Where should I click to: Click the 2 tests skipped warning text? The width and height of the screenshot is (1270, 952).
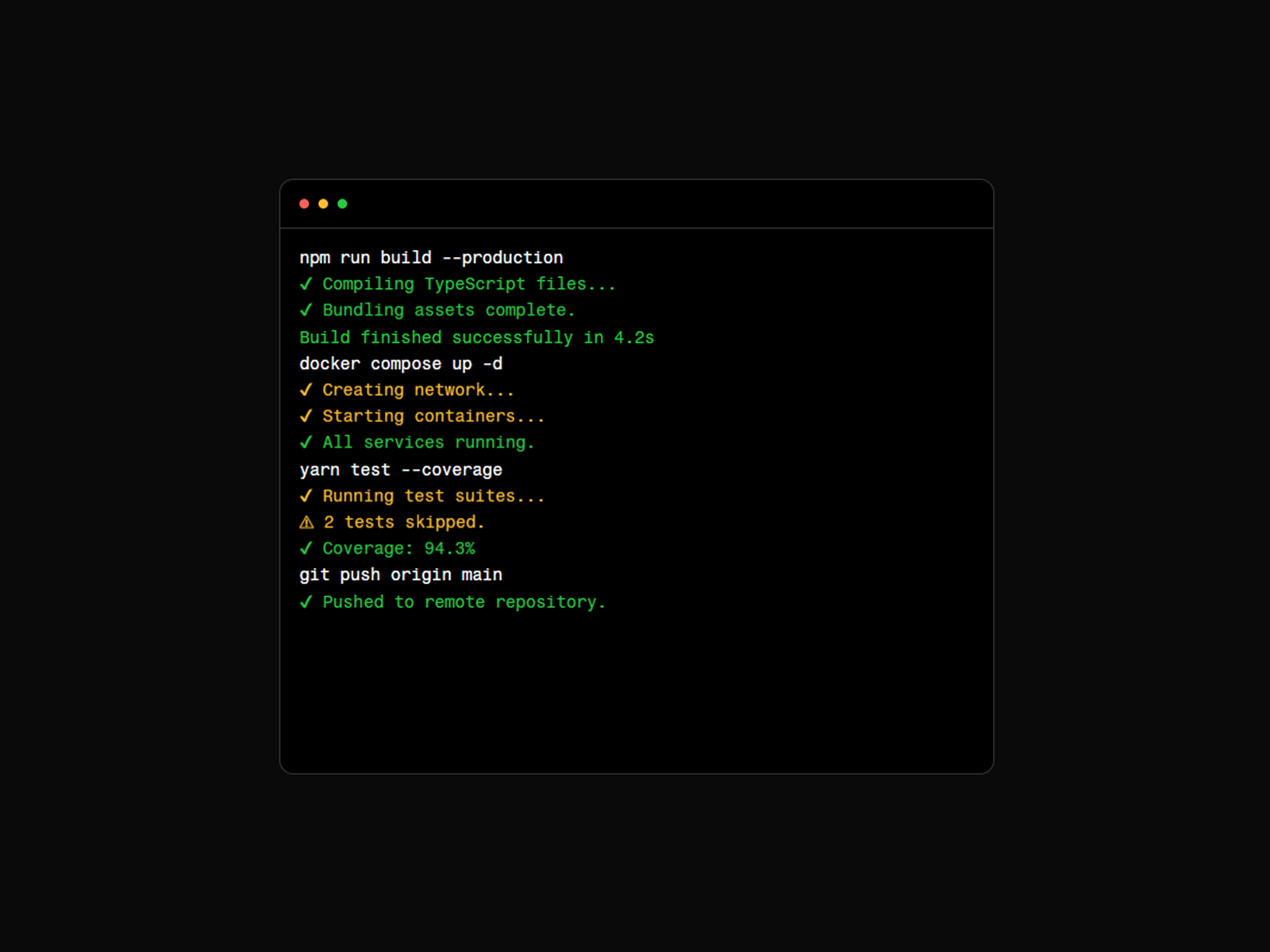pyautogui.click(x=405, y=521)
